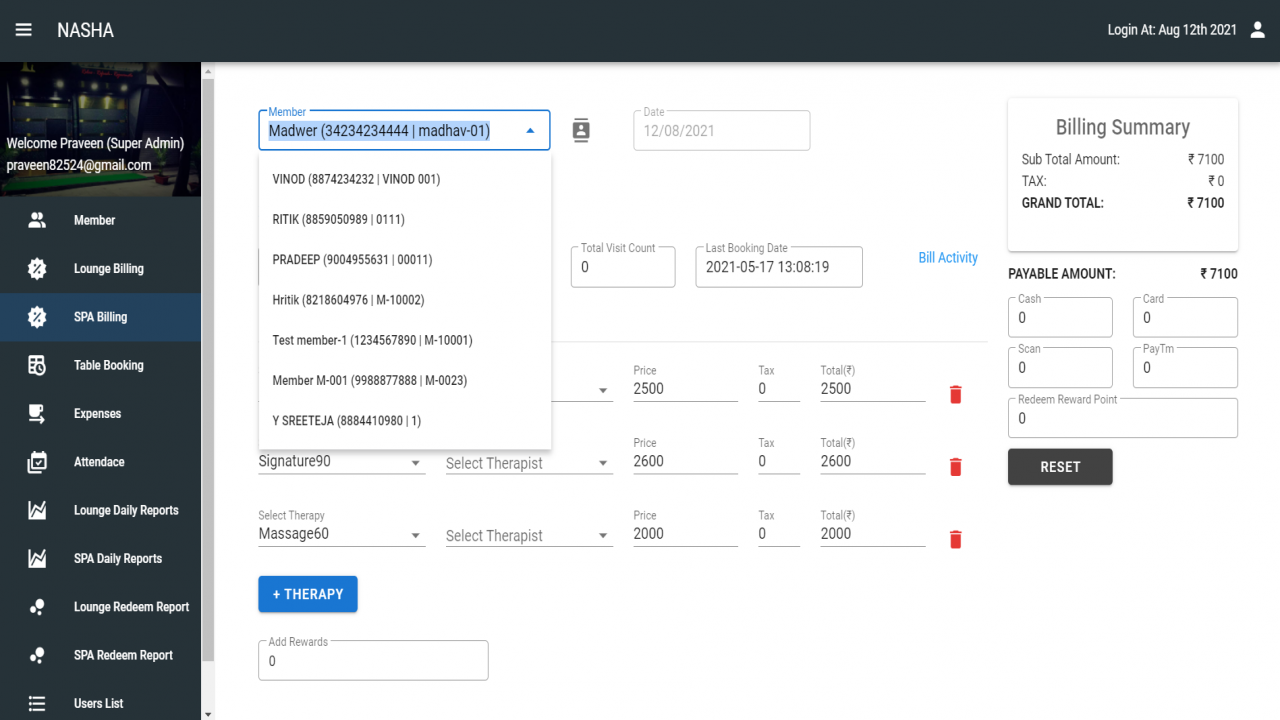Open the Bill Activity link
Screen dimensions: 1280x720
pyautogui.click(x=948, y=258)
